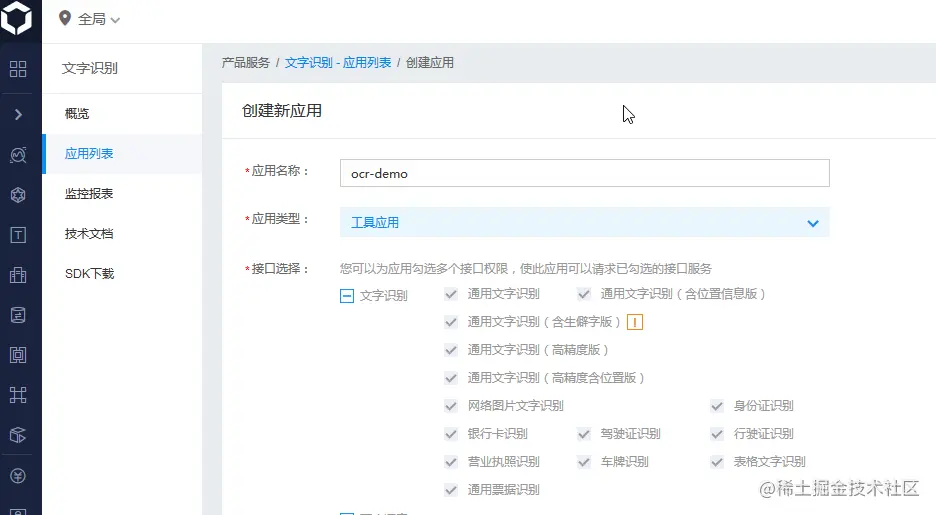936x515 pixels.
Task: Click the location pin icon beside 全局
Action: pyautogui.click(x=65, y=18)
